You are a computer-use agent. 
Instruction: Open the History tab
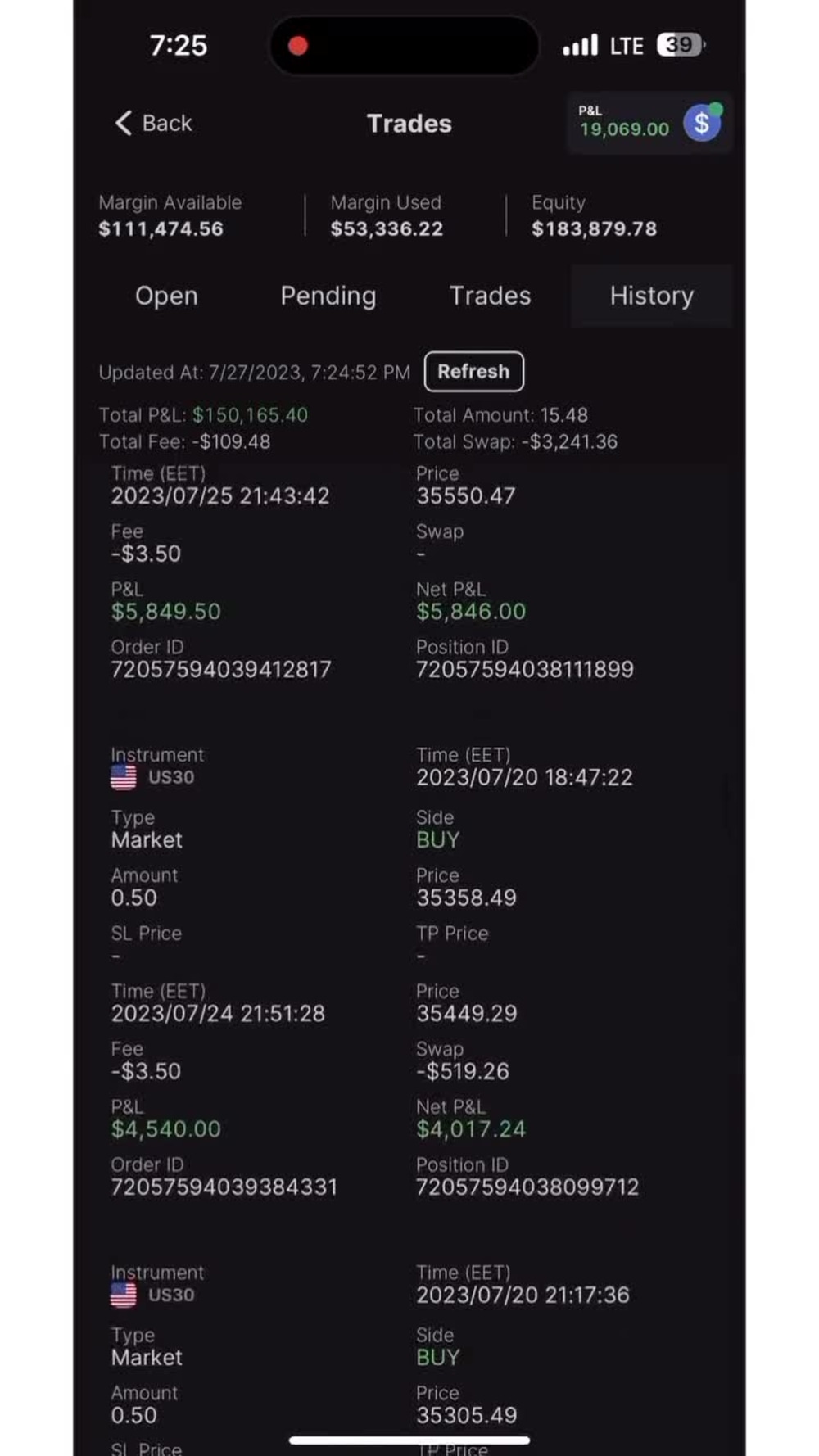(x=651, y=296)
